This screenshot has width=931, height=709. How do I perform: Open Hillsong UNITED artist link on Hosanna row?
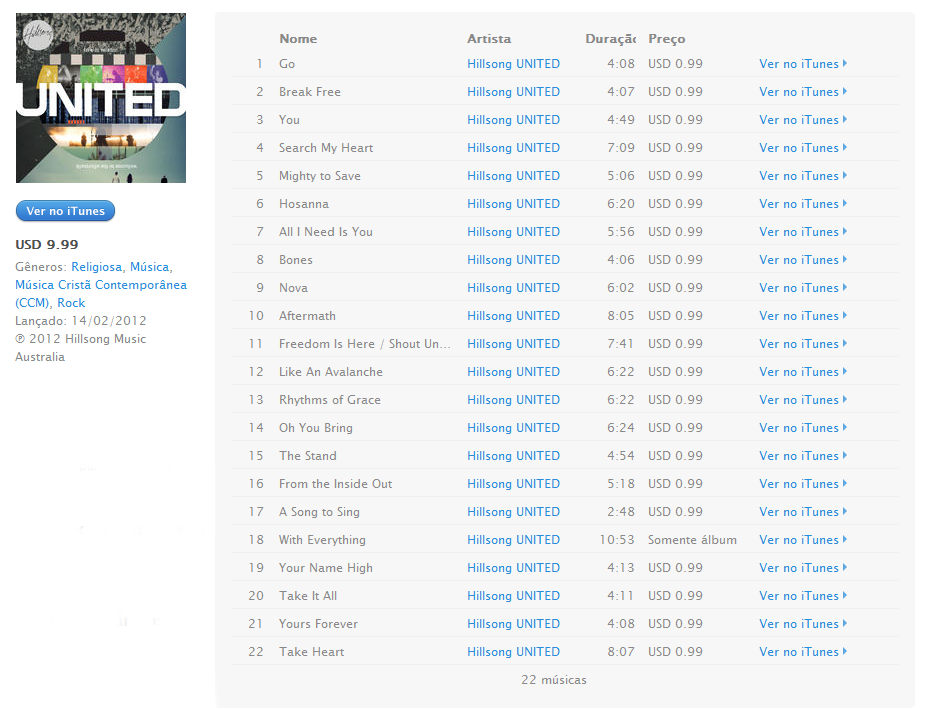point(514,204)
